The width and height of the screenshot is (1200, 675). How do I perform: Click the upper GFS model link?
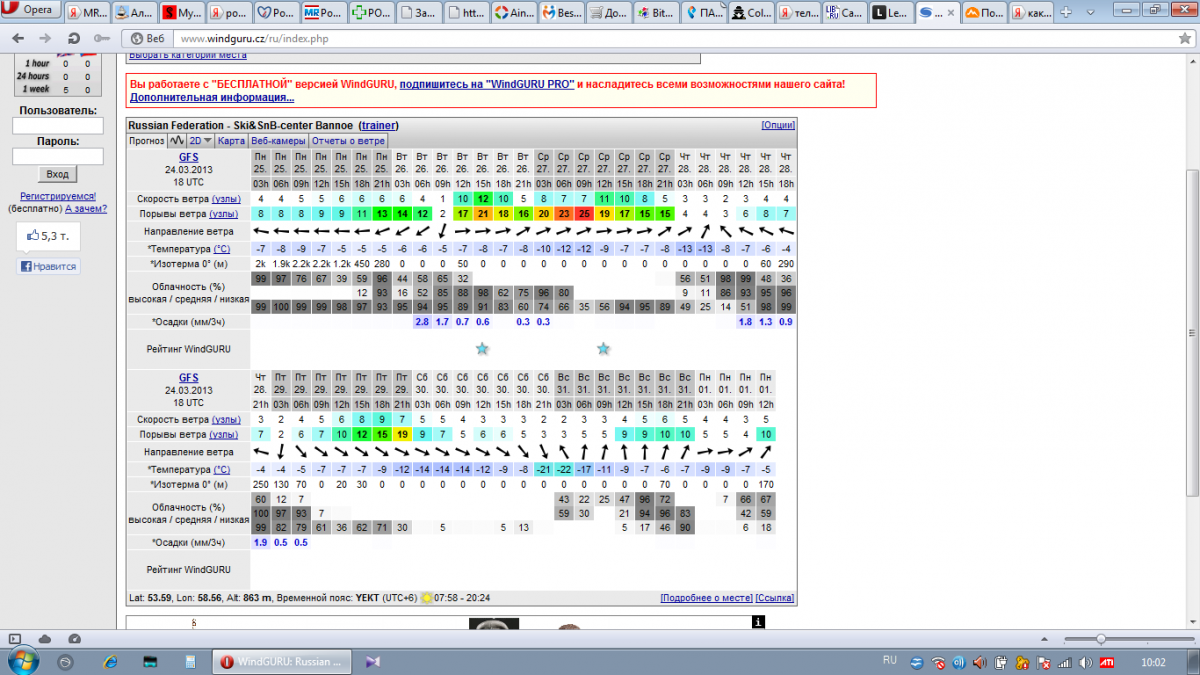189,158
